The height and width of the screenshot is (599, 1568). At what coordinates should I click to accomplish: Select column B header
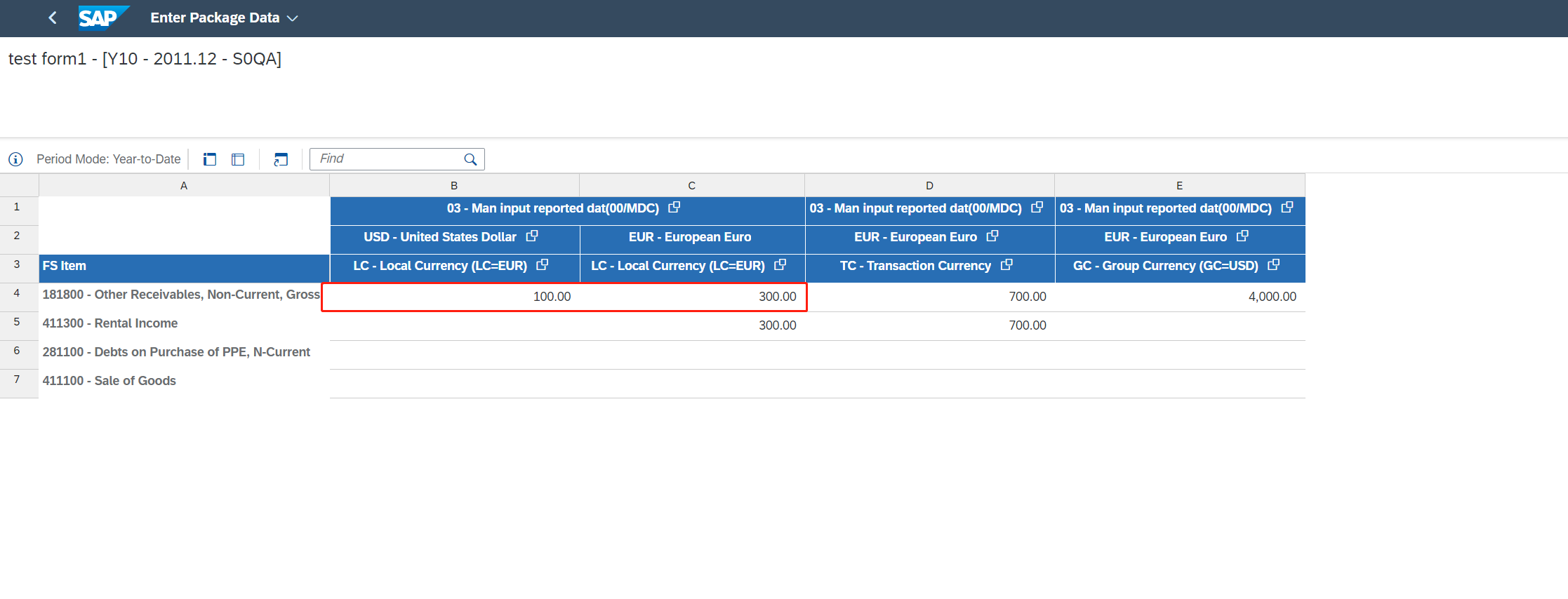[454, 185]
